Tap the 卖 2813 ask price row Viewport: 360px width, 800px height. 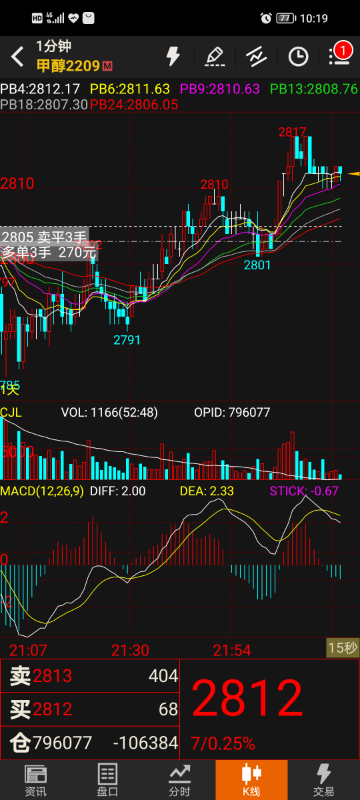tap(90, 676)
